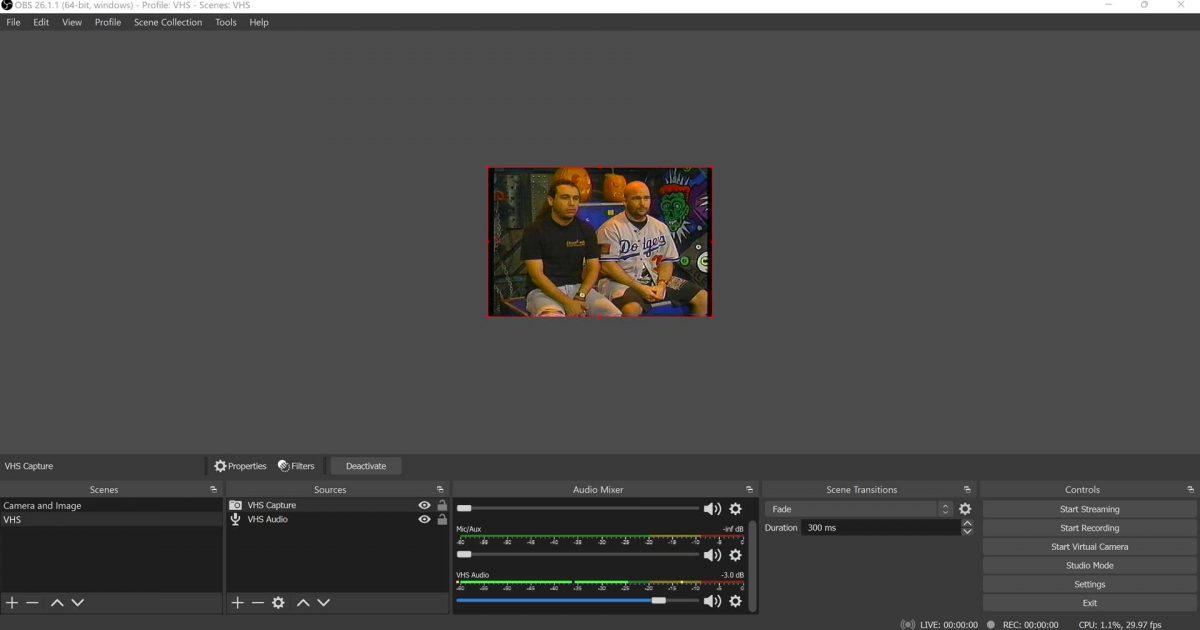Undock the Audio Mixer panel
The width and height of the screenshot is (1200, 630).
click(x=750, y=490)
